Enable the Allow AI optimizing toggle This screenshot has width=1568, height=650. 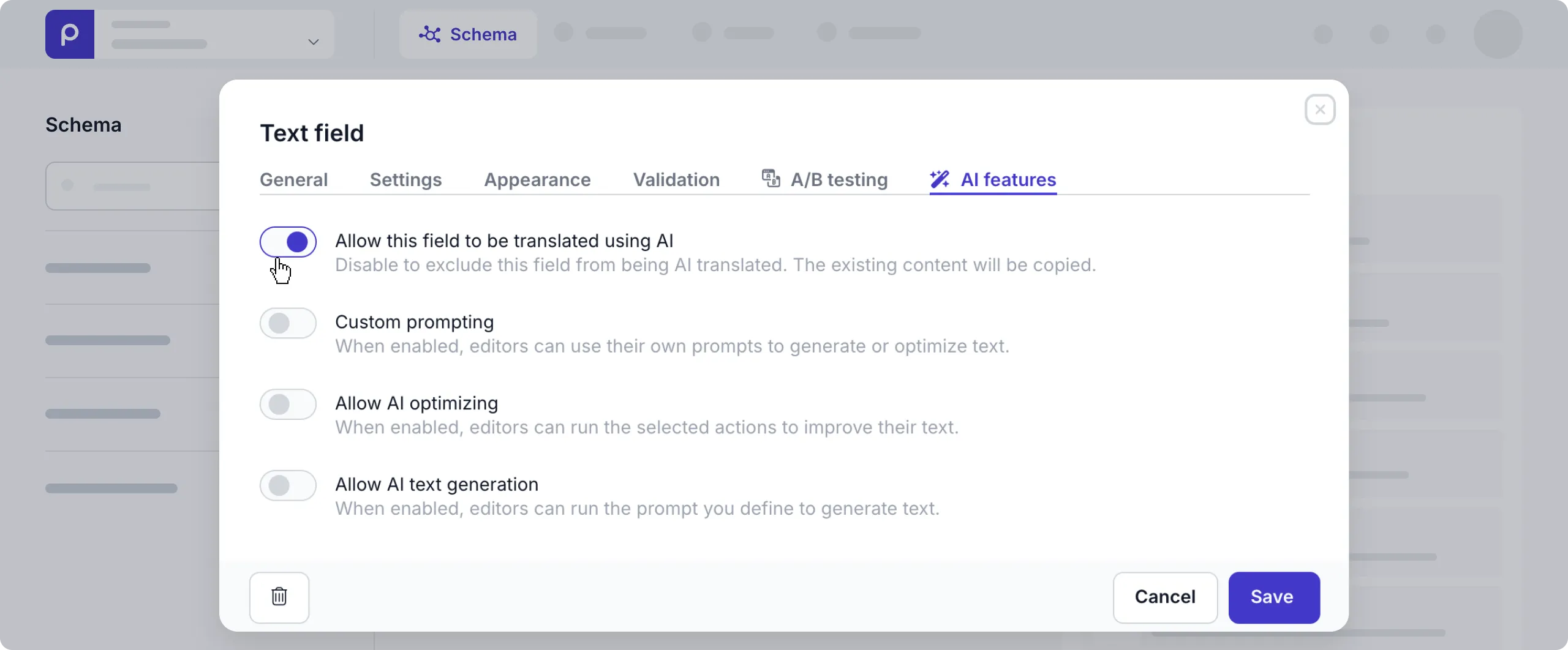click(x=288, y=404)
